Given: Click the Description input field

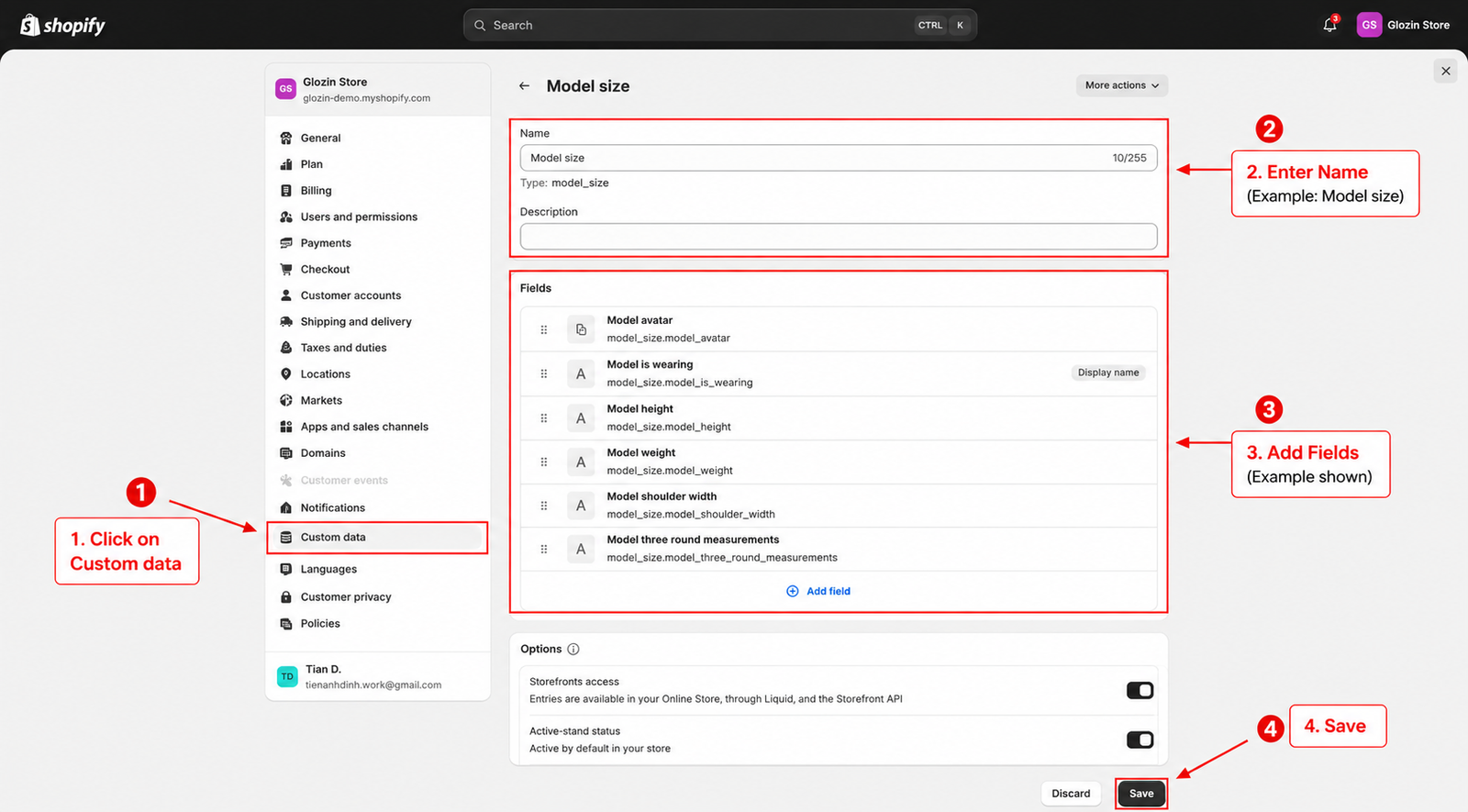Looking at the screenshot, I should tap(839, 237).
